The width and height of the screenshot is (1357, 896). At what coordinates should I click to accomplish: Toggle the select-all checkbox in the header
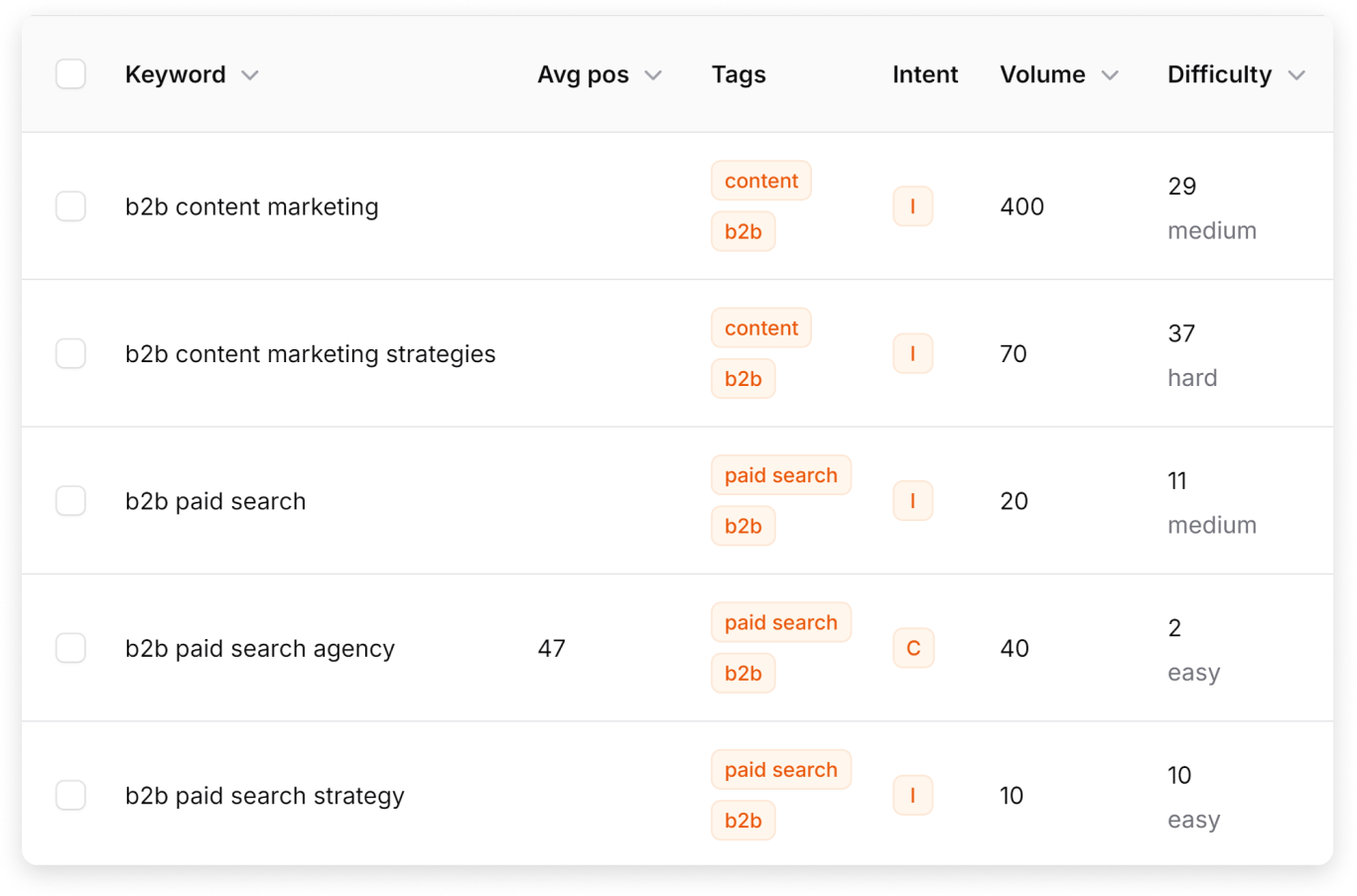(x=69, y=73)
